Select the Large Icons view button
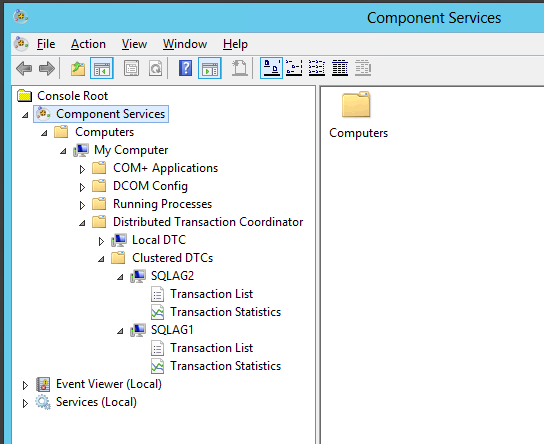The height and width of the screenshot is (444, 544). [271, 68]
